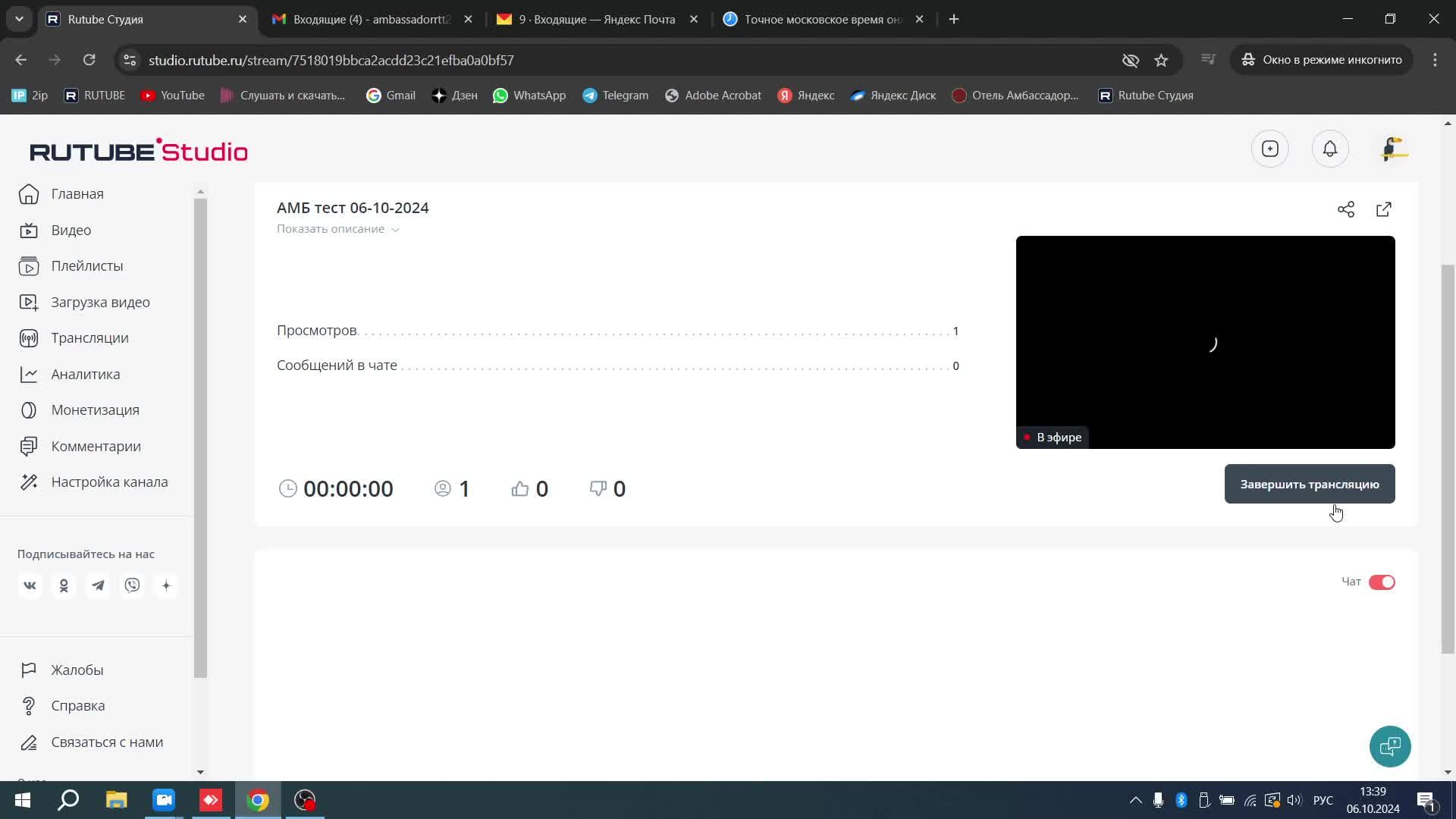
Task: Click the Справка help link
Action: pyautogui.click(x=78, y=705)
